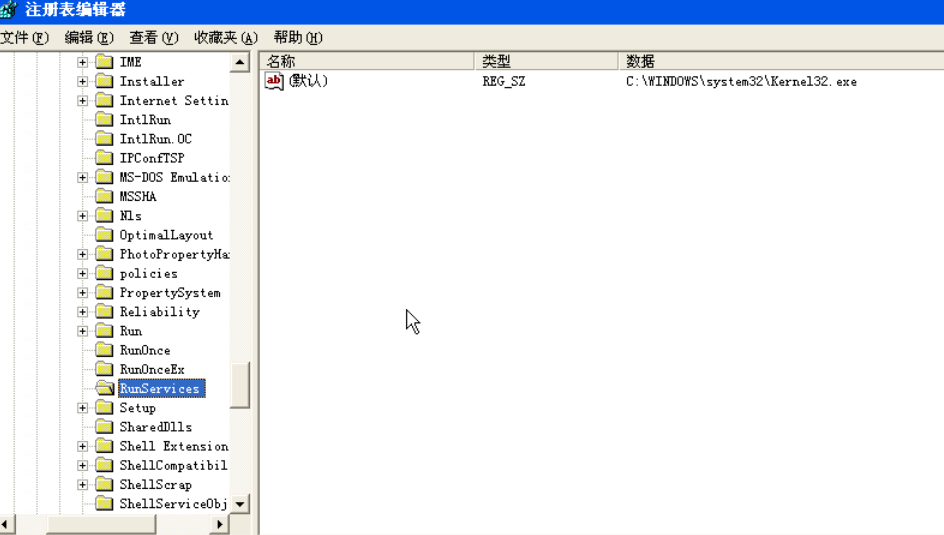This screenshot has width=944, height=535.
Task: Click the tree scroll up arrow
Action: point(240,62)
